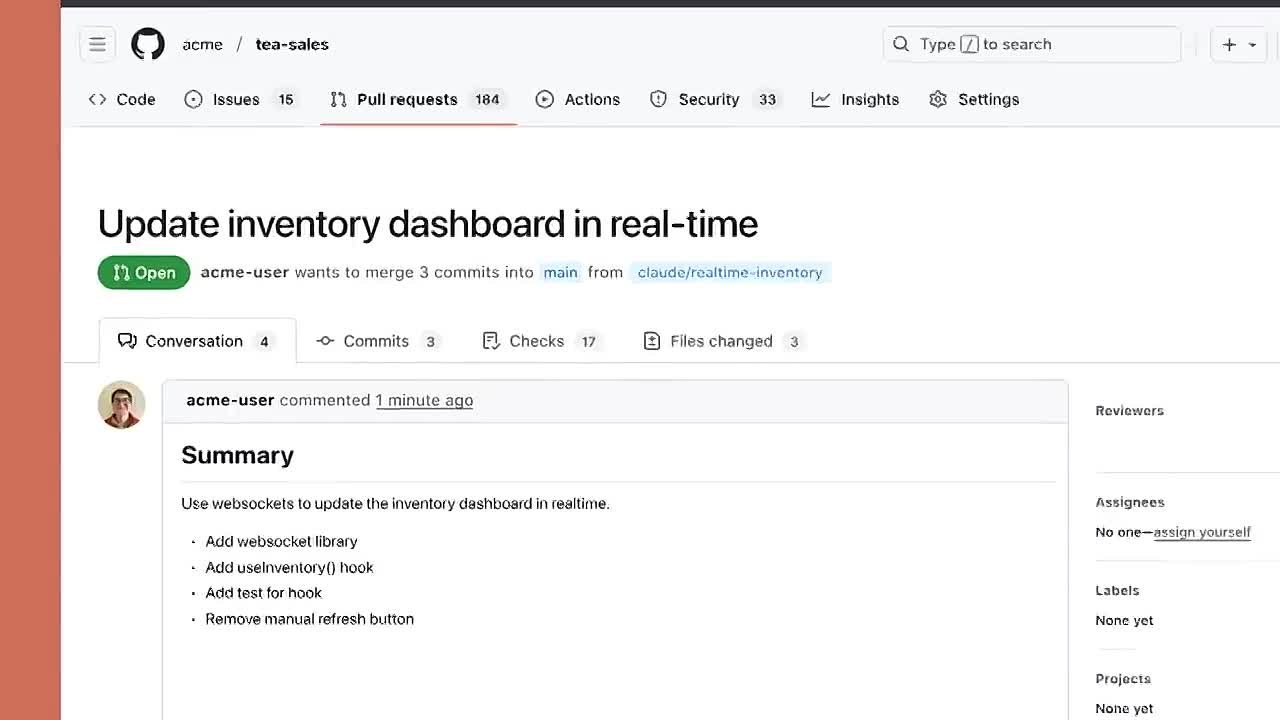
Task: Open the tea-sales repository link
Action: 292,44
